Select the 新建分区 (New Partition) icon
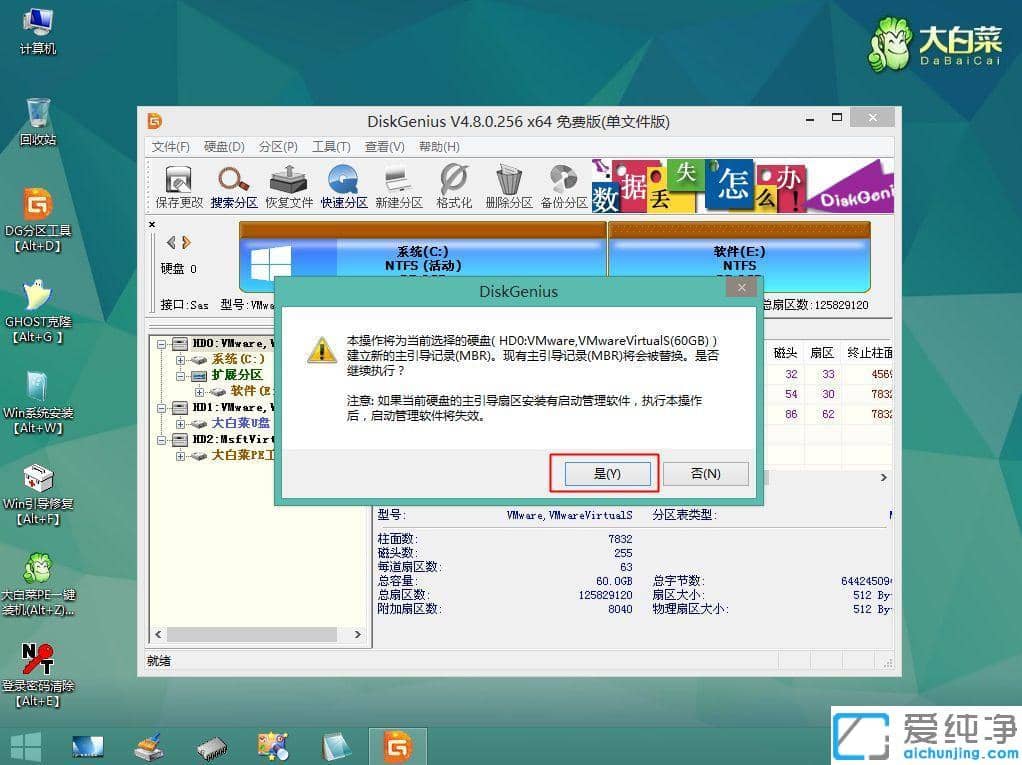 click(x=398, y=185)
